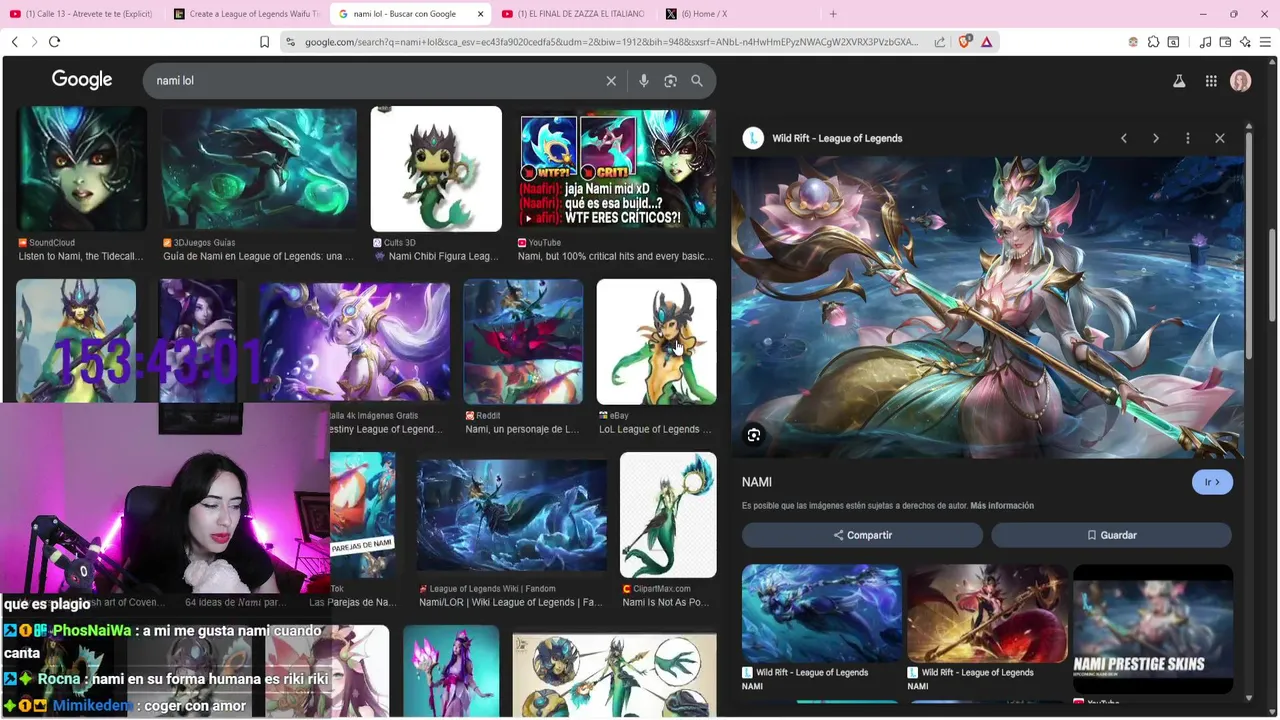Viewport: 1280px width, 720px height.
Task: Click the browser address bar URL
Action: click(x=610, y=42)
